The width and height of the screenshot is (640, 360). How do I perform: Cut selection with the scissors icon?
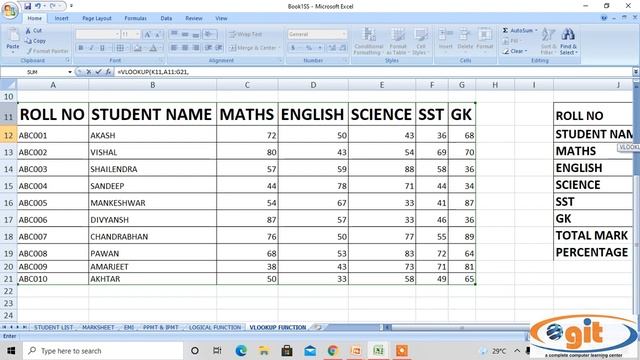(28, 31)
